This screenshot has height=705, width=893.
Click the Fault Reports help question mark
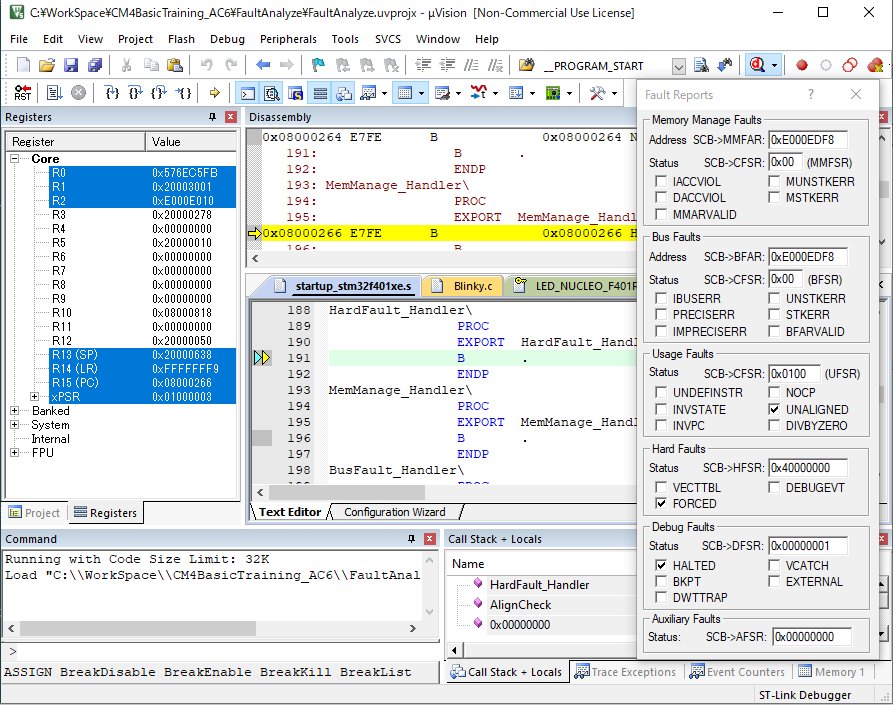pos(810,95)
